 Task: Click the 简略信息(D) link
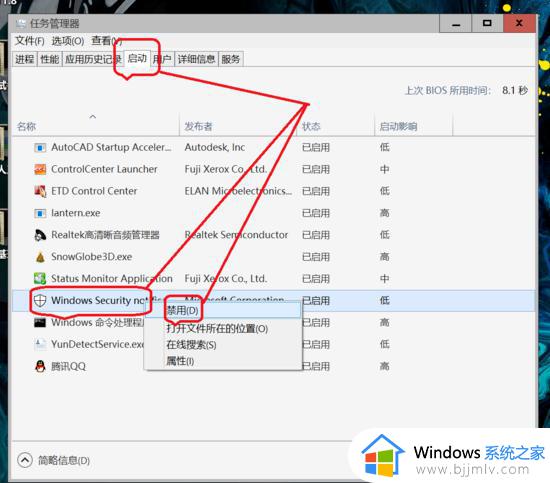(64, 460)
